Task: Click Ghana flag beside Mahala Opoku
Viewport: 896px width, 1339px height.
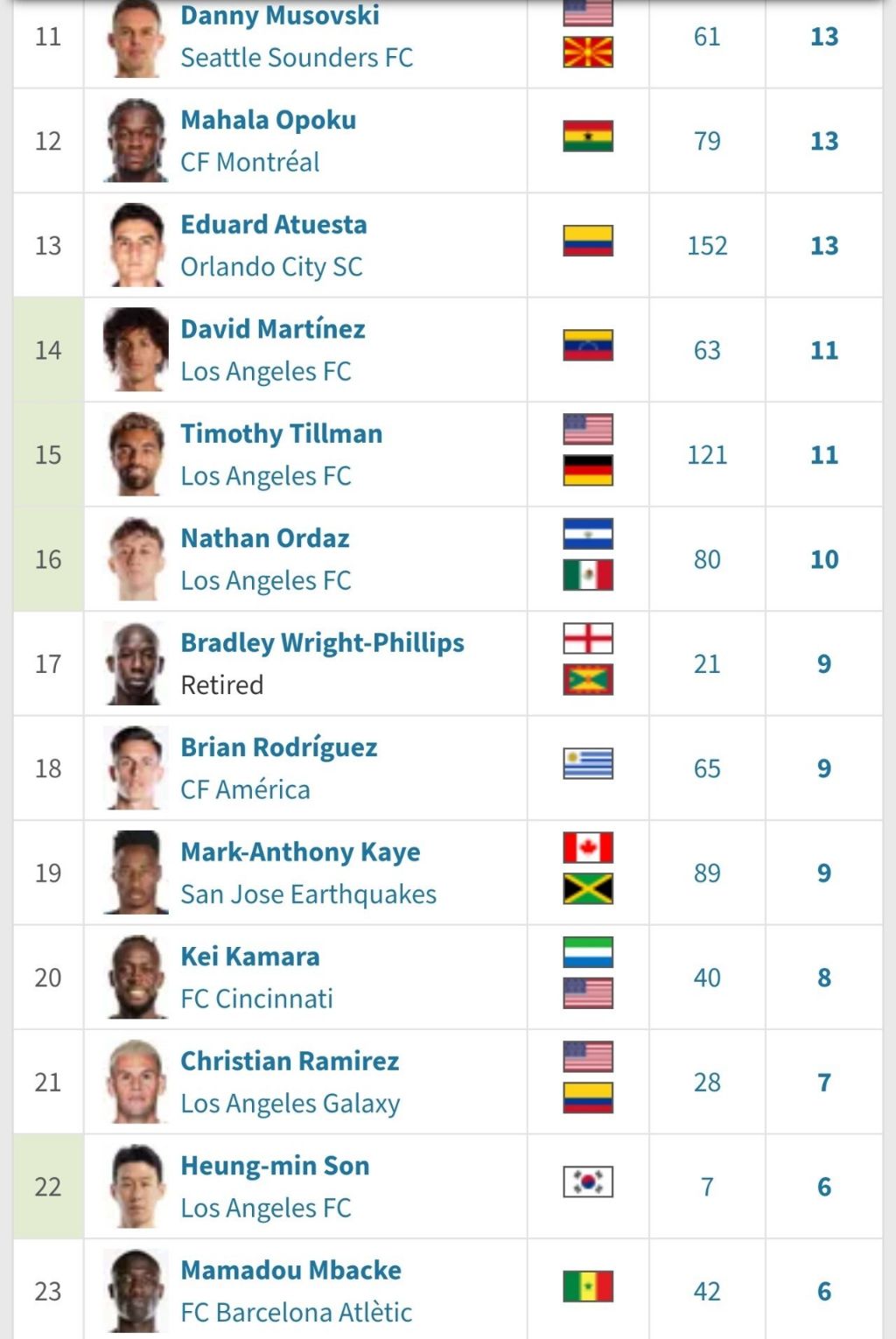Action: pyautogui.click(x=588, y=137)
